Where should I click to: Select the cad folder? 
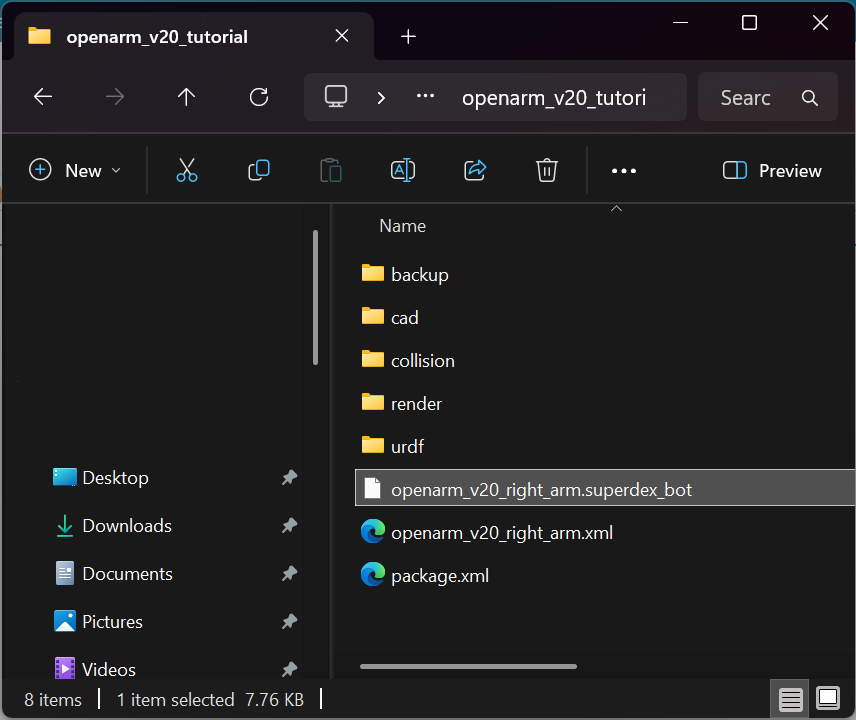tap(390, 317)
